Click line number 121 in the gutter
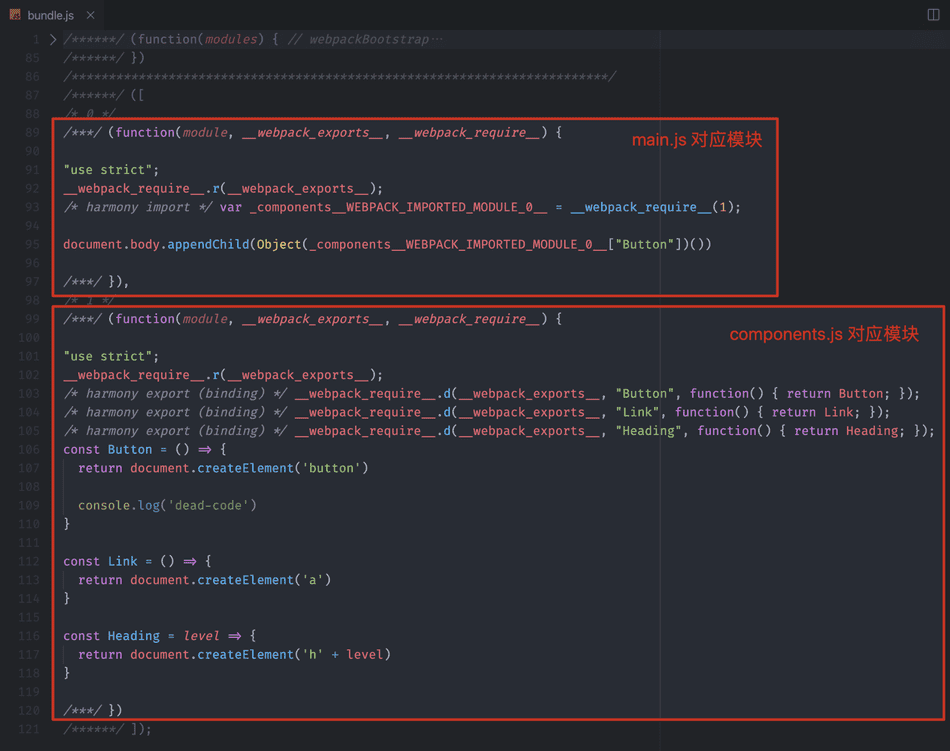This screenshot has height=751, width=950. tap(30, 729)
